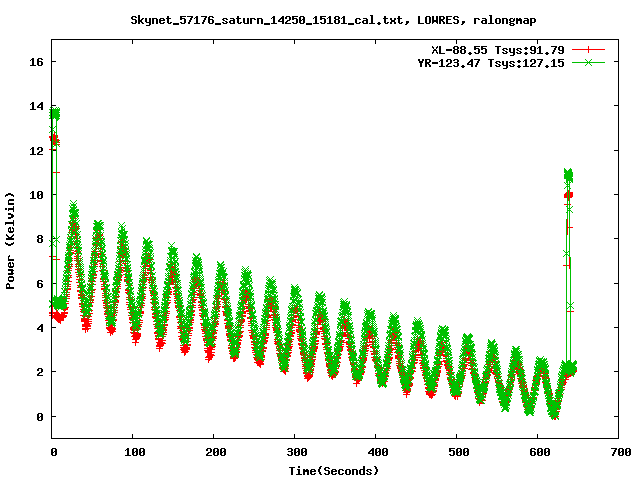This screenshot has width=640, height=480.
Task: Click the green calibration spike near 14 Kelvin
Action: pyautogui.click(x=54, y=113)
